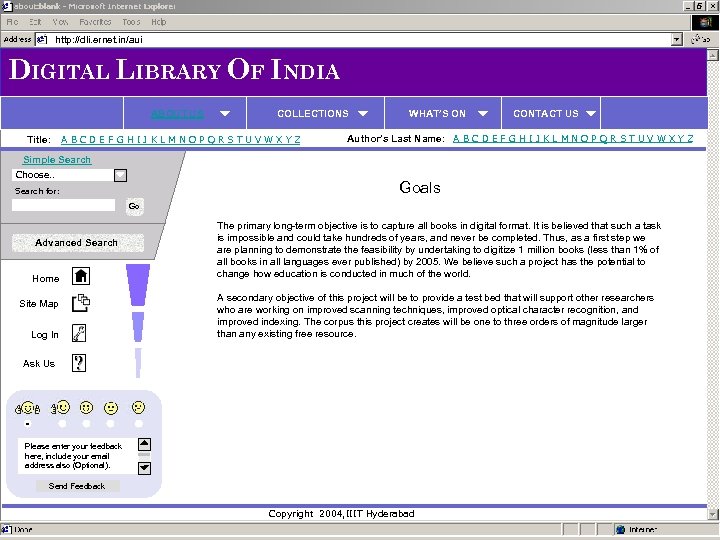
Task: Click the Advanced Search button
Action: [x=78, y=242]
